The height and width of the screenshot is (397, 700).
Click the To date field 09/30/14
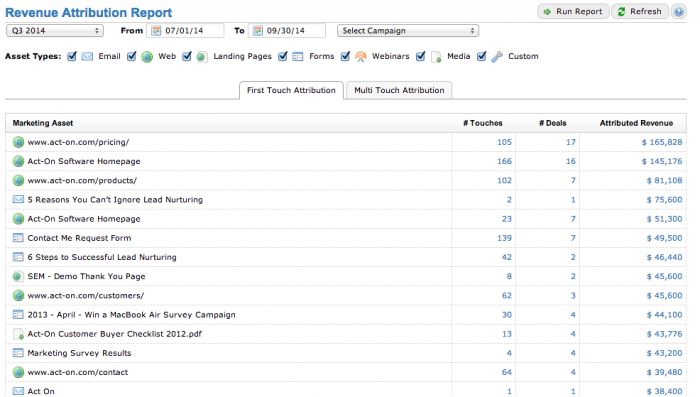[287, 31]
